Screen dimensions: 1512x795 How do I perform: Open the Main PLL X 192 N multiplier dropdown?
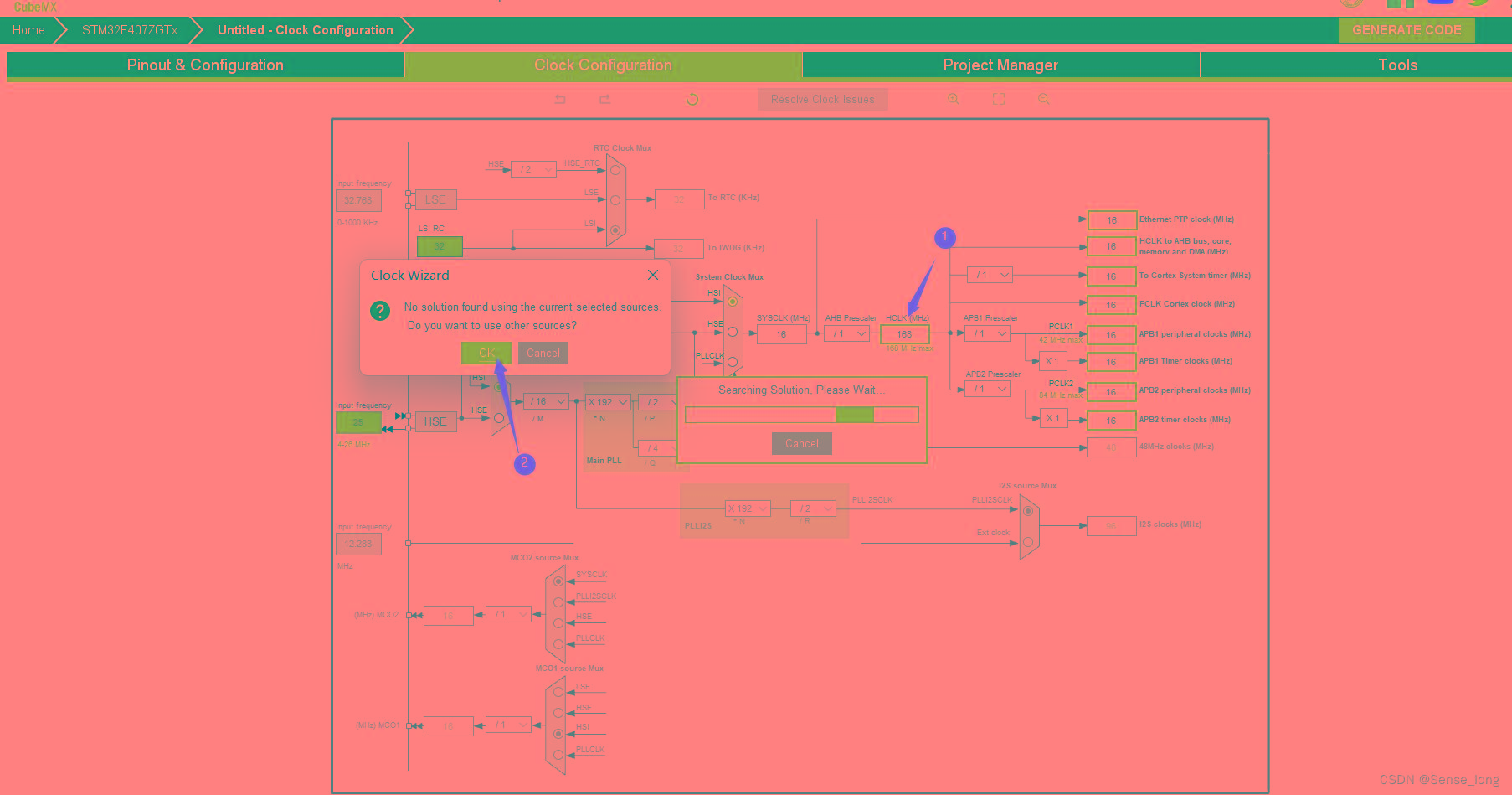(608, 402)
